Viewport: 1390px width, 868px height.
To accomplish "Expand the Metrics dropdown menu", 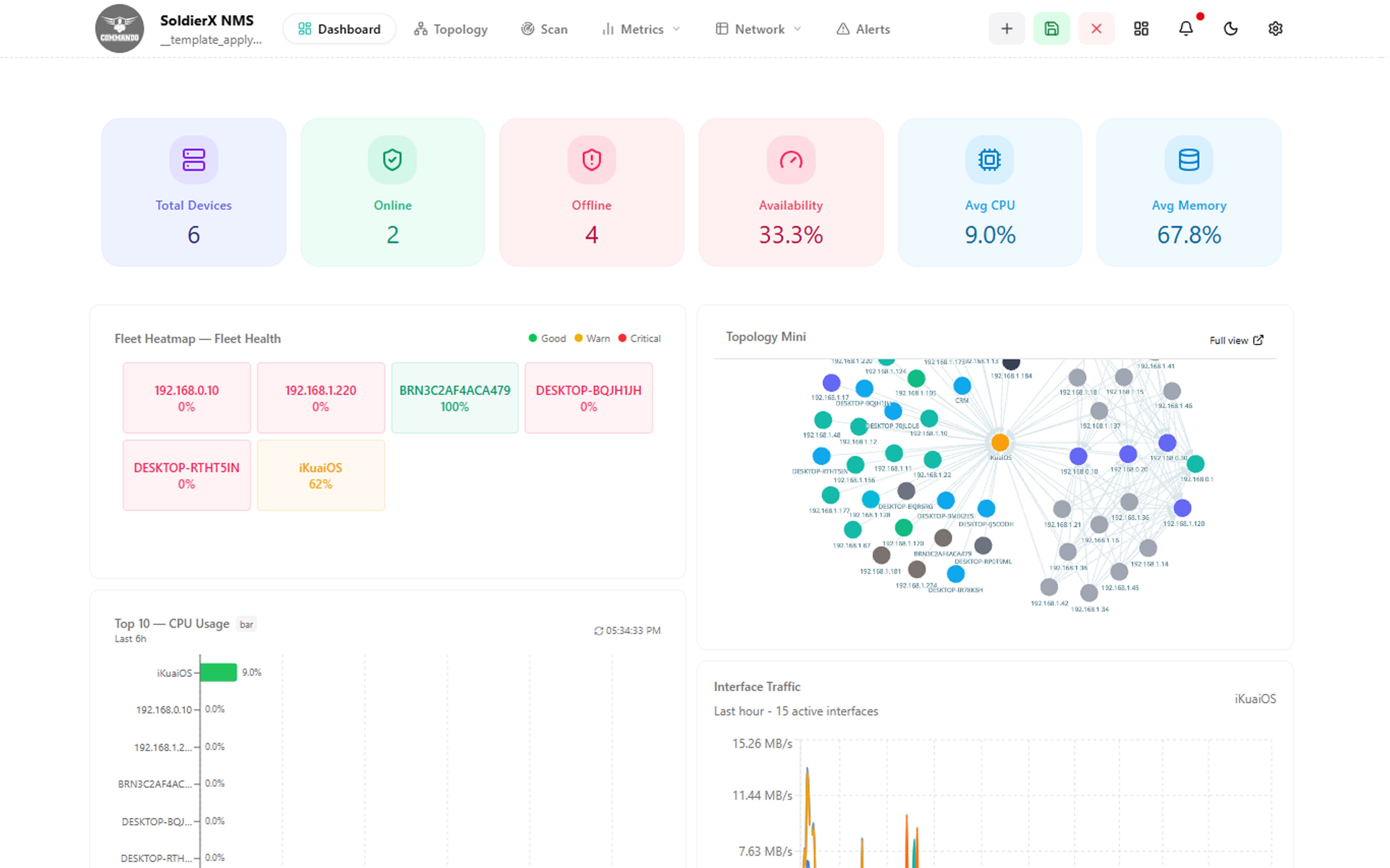I will (641, 29).
